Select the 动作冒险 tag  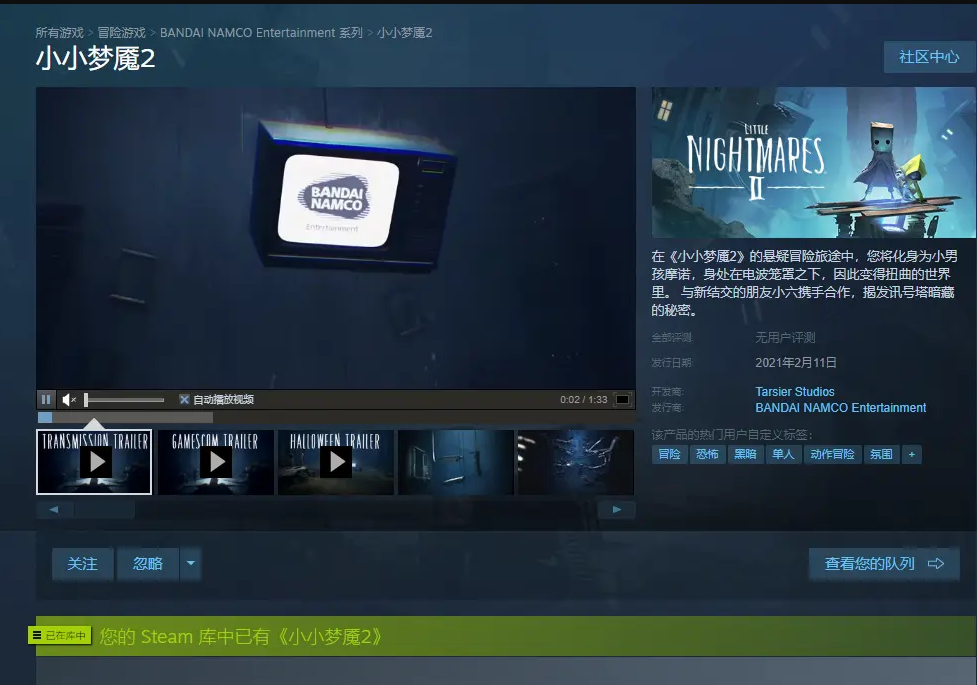tap(832, 454)
